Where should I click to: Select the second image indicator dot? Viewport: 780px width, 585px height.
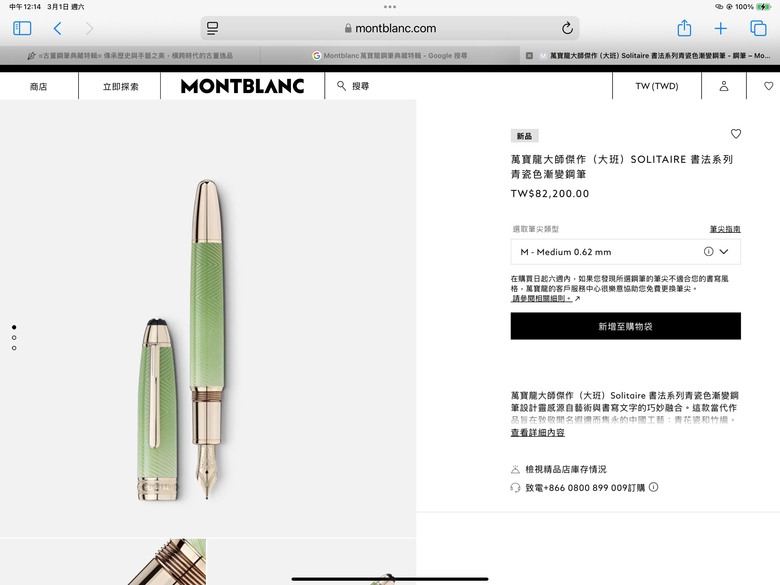(14, 338)
